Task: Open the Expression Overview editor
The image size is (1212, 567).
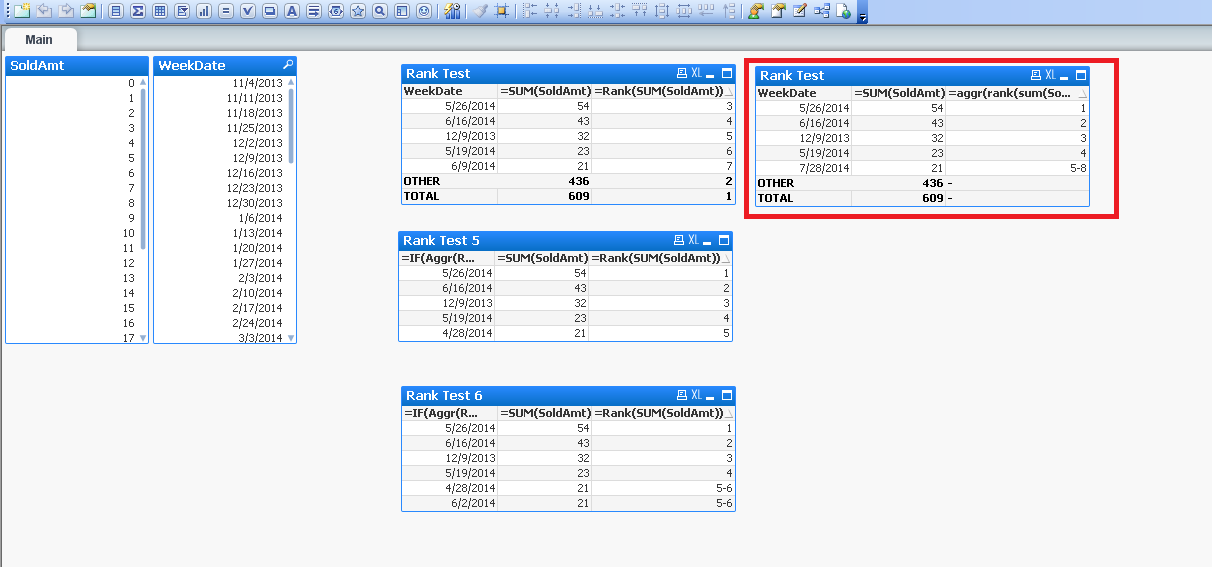Action: point(799,11)
